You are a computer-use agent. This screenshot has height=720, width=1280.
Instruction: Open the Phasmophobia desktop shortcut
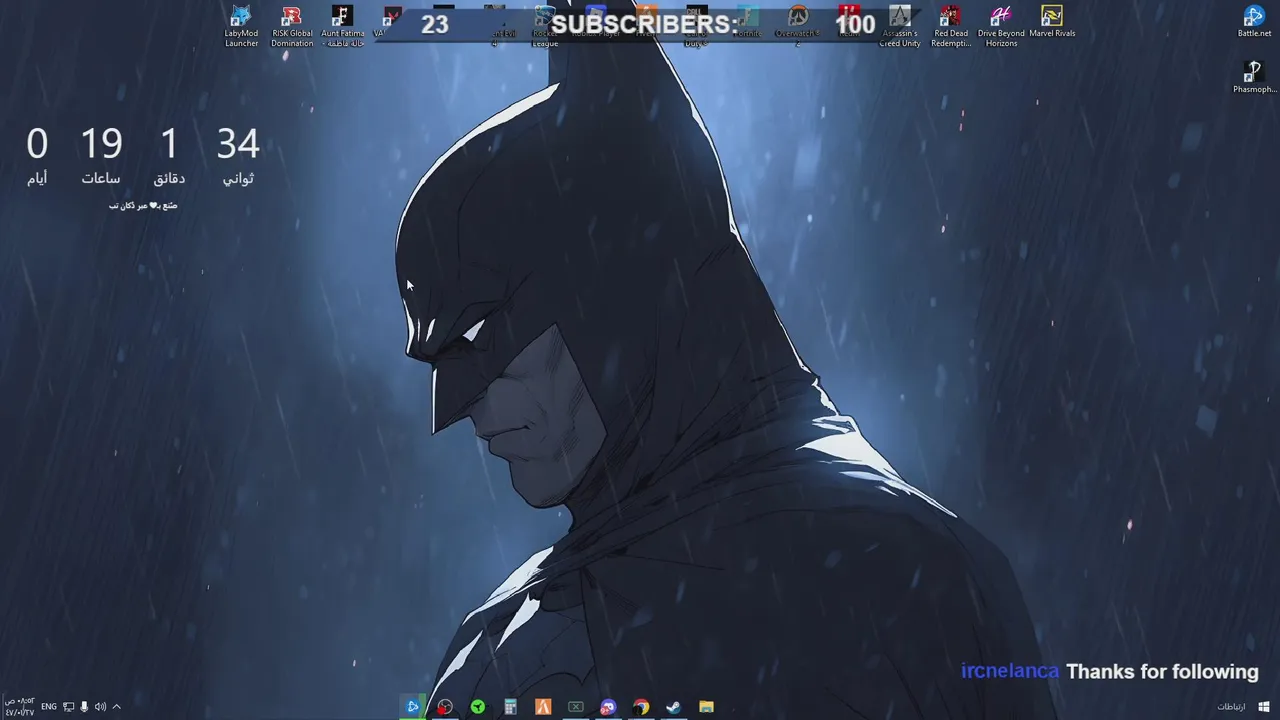[1254, 77]
